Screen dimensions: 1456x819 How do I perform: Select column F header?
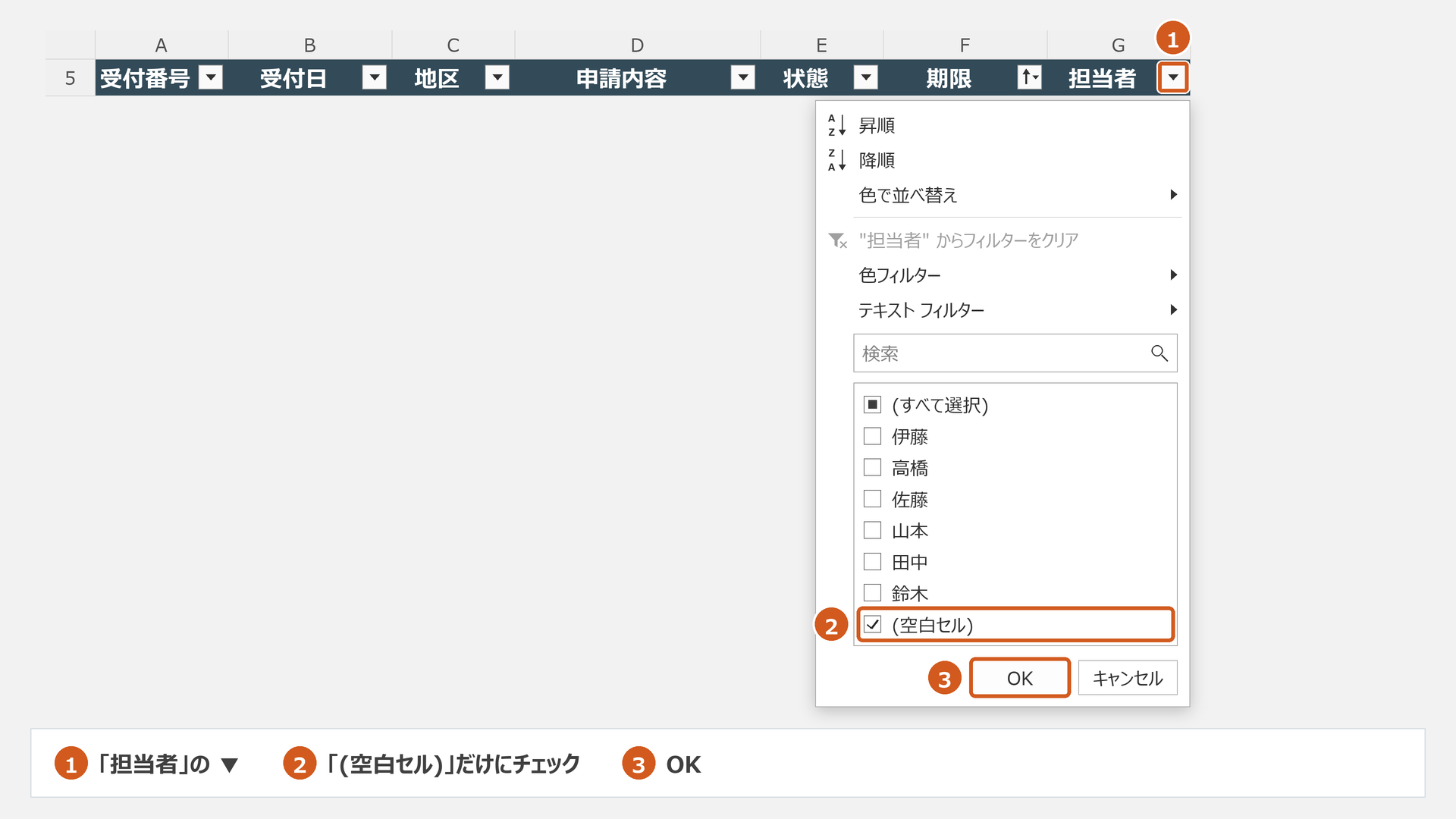[965, 45]
